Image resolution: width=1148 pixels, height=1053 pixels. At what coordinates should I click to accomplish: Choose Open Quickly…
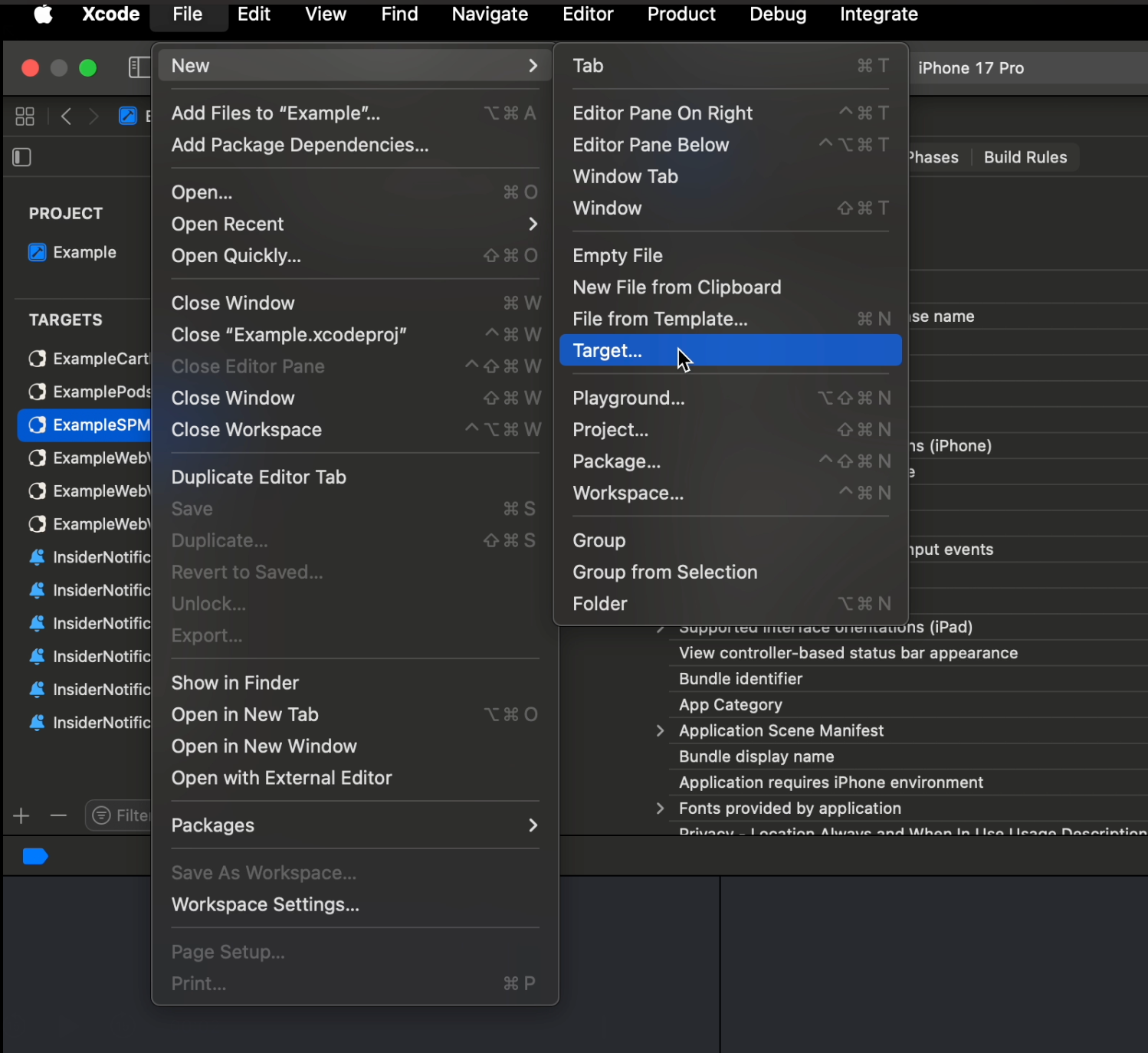[x=355, y=256]
